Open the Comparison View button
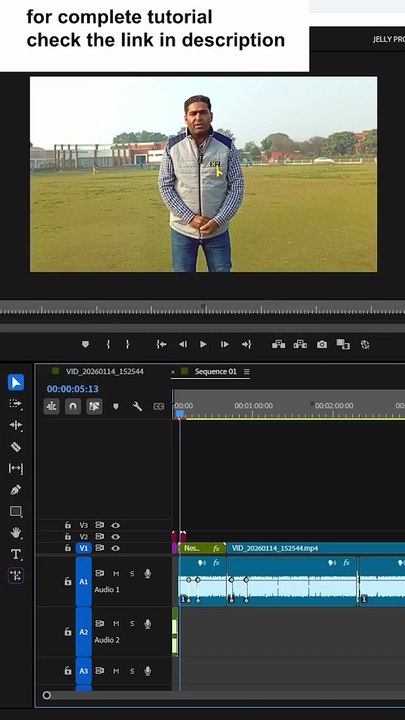Screen dimensions: 405x720 coord(343,344)
